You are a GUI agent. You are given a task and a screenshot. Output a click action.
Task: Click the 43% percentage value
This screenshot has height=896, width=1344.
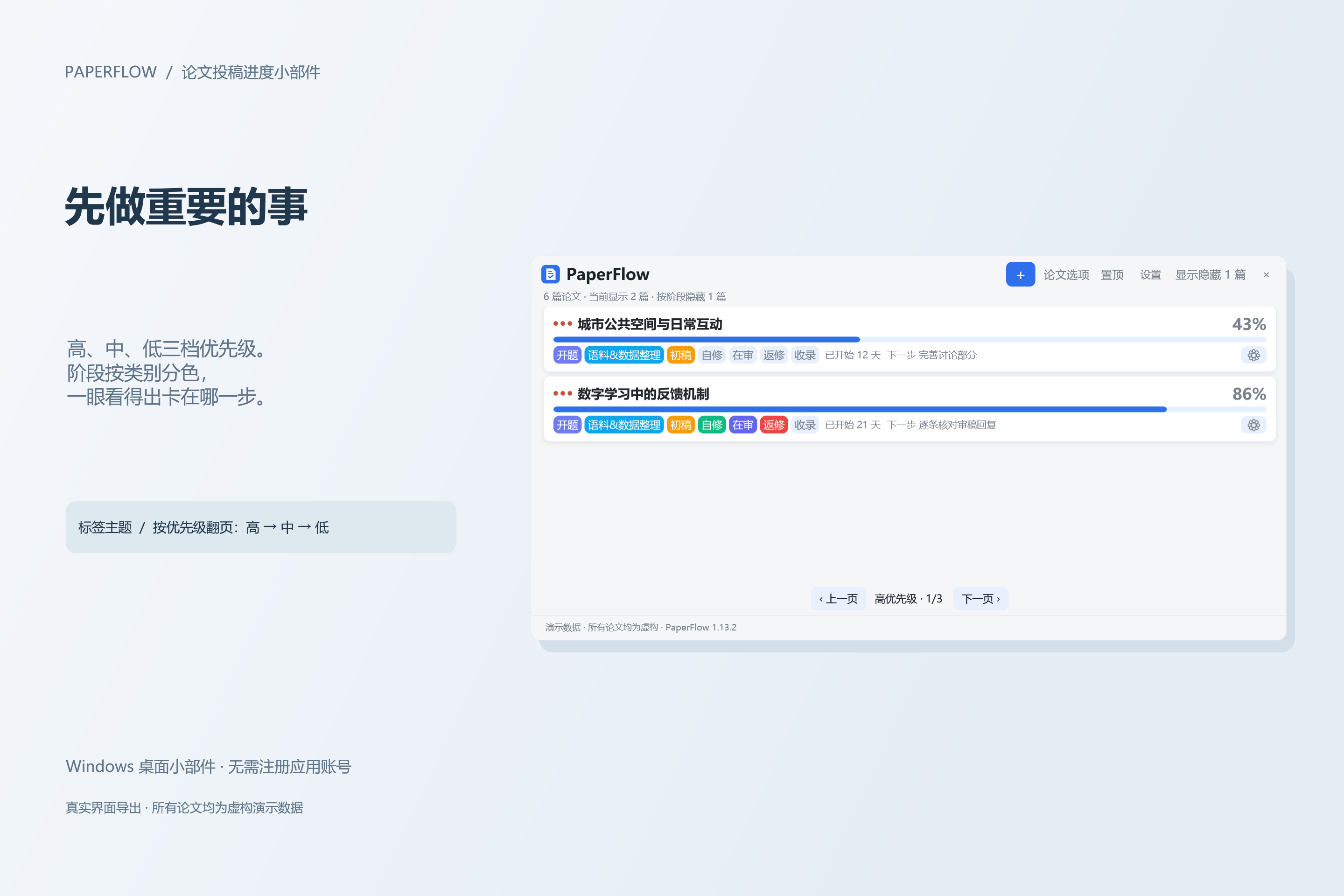pyautogui.click(x=1249, y=325)
